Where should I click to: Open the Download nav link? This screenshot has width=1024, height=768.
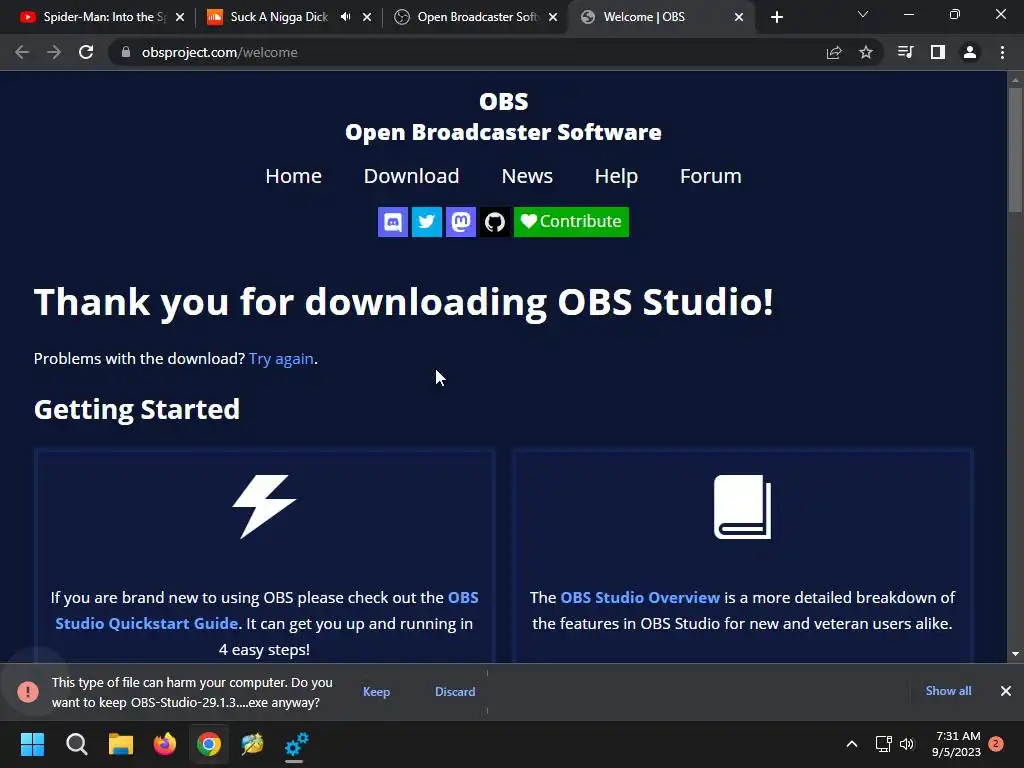[411, 176]
